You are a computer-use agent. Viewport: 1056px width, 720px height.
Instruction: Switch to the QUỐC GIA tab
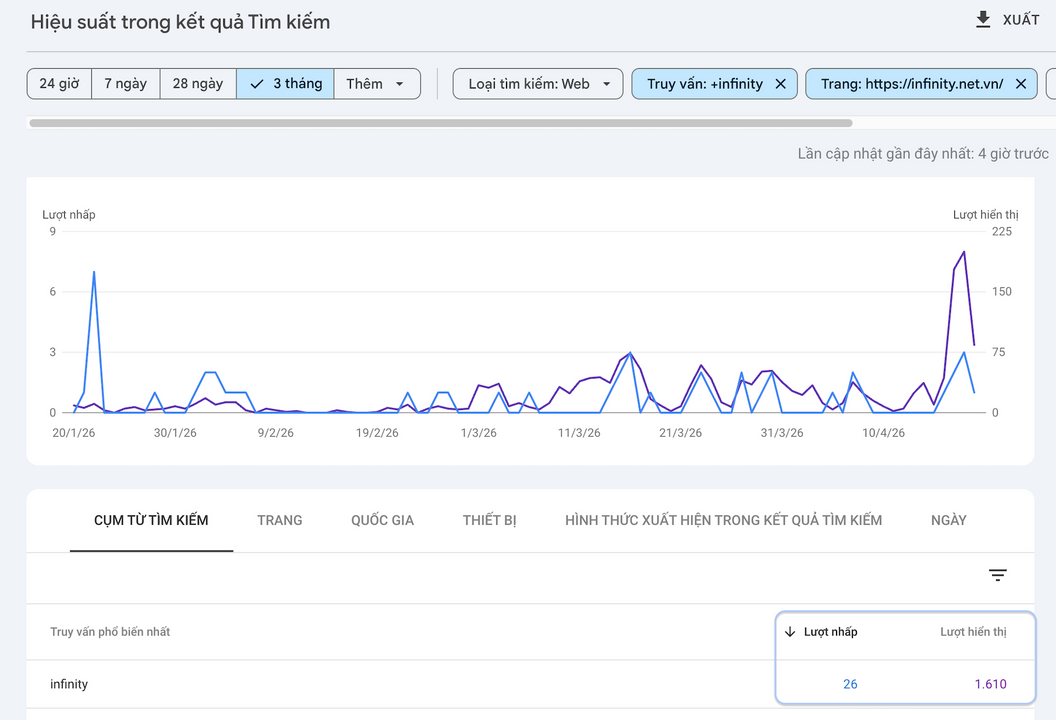(x=382, y=520)
